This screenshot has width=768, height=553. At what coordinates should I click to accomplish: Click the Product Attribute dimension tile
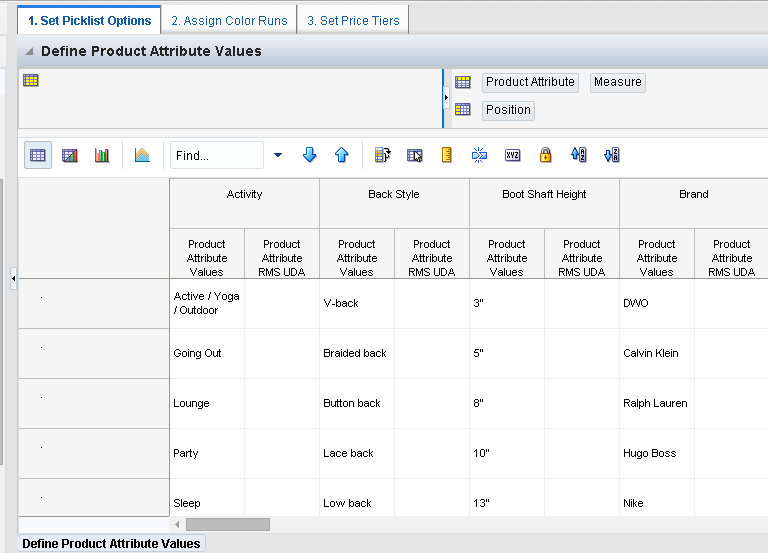click(x=530, y=82)
